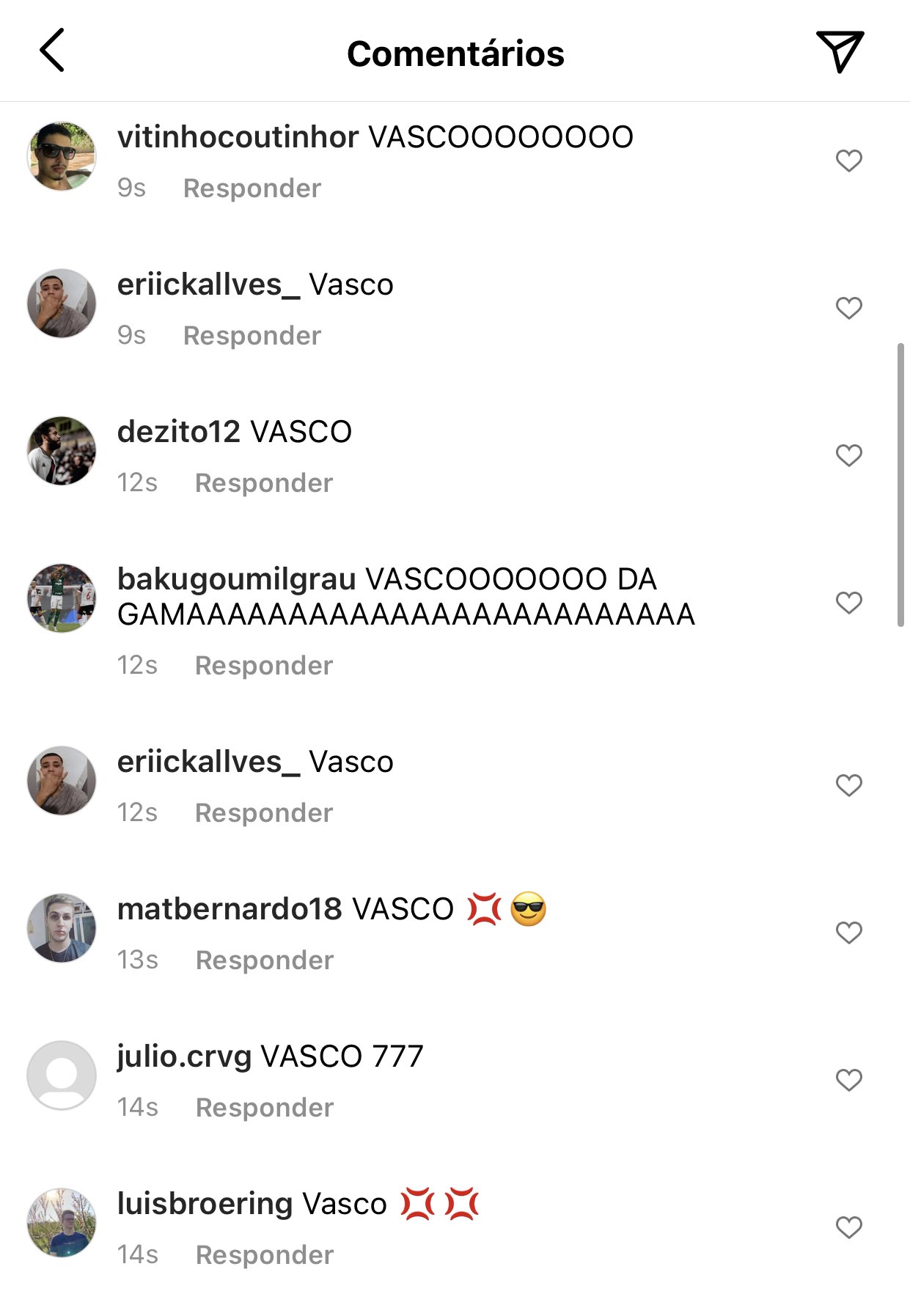Like bakugoumilgrau's comment heart
The image size is (910, 1316).
pyautogui.click(x=848, y=603)
